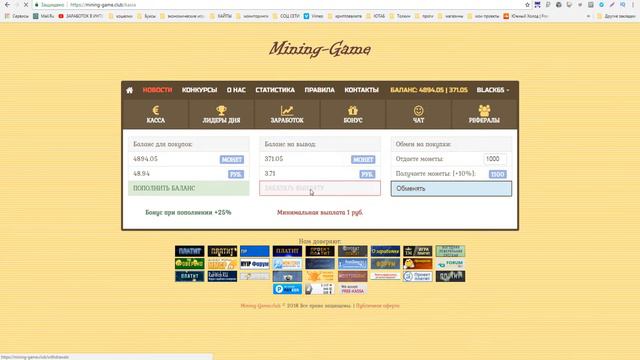Open the Южный Холод bookmark

pos(526,16)
